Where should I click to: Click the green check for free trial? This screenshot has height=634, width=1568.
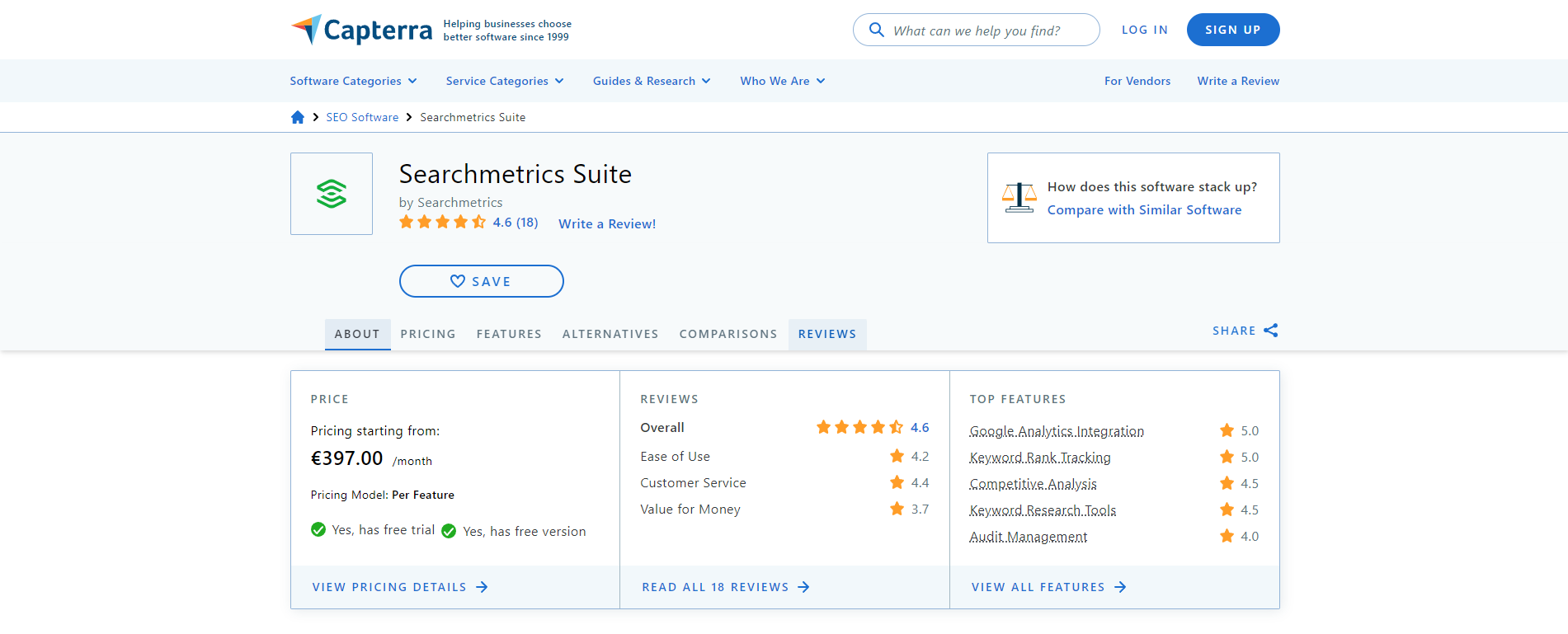tap(318, 529)
